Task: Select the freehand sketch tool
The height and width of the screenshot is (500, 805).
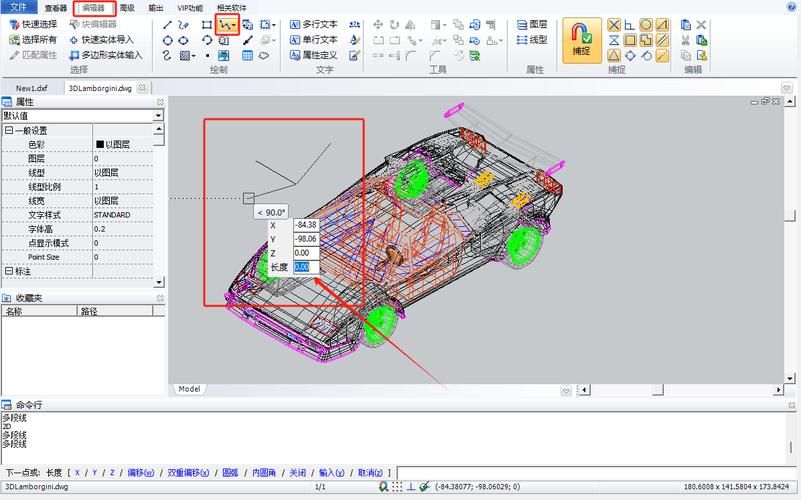Action: coord(183,25)
